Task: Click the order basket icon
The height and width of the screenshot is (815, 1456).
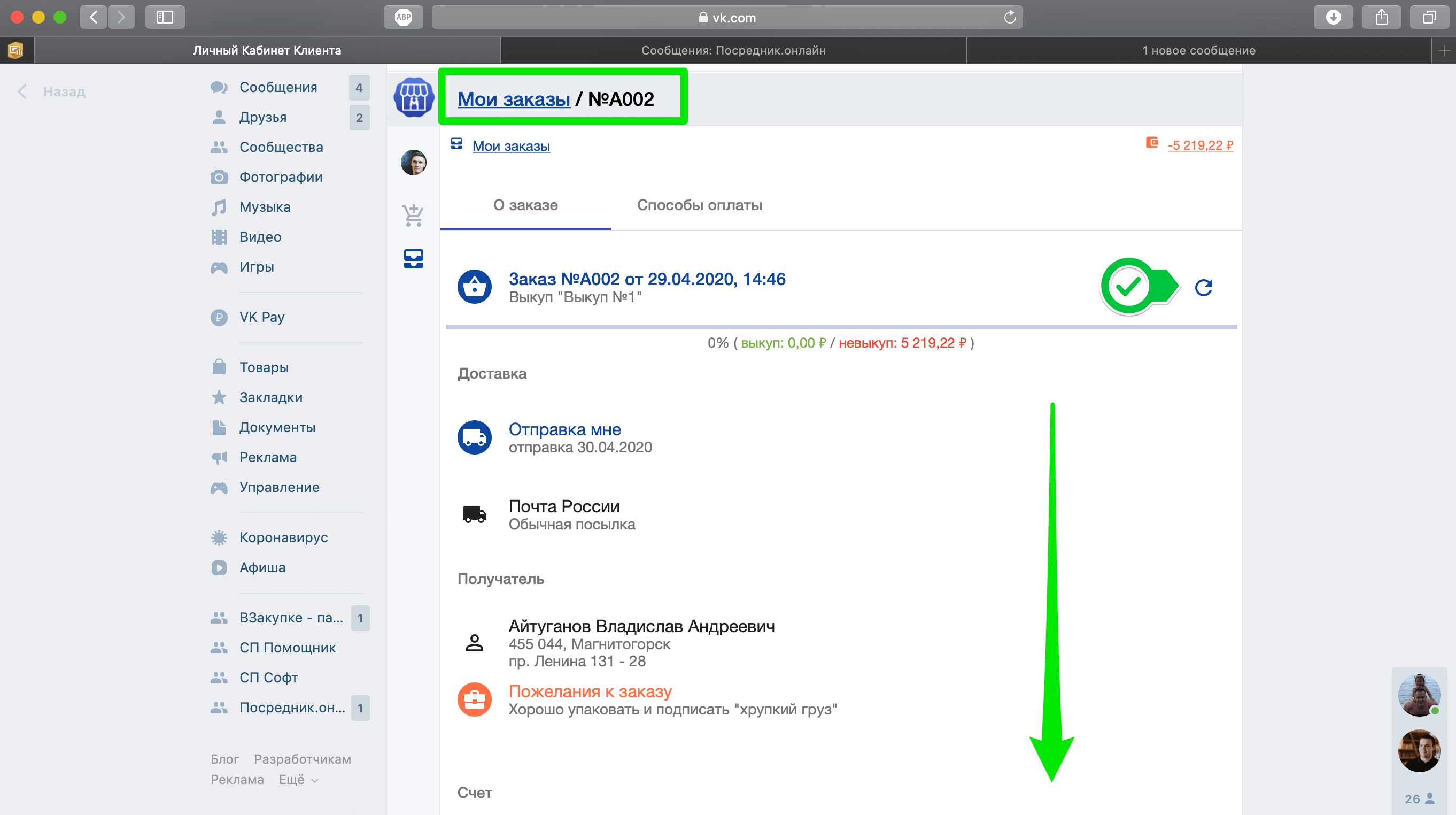Action: [474, 287]
